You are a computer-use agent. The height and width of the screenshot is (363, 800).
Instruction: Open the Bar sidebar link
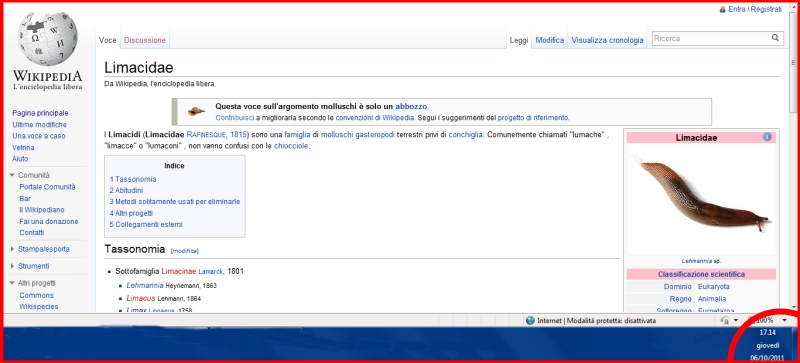tap(25, 199)
